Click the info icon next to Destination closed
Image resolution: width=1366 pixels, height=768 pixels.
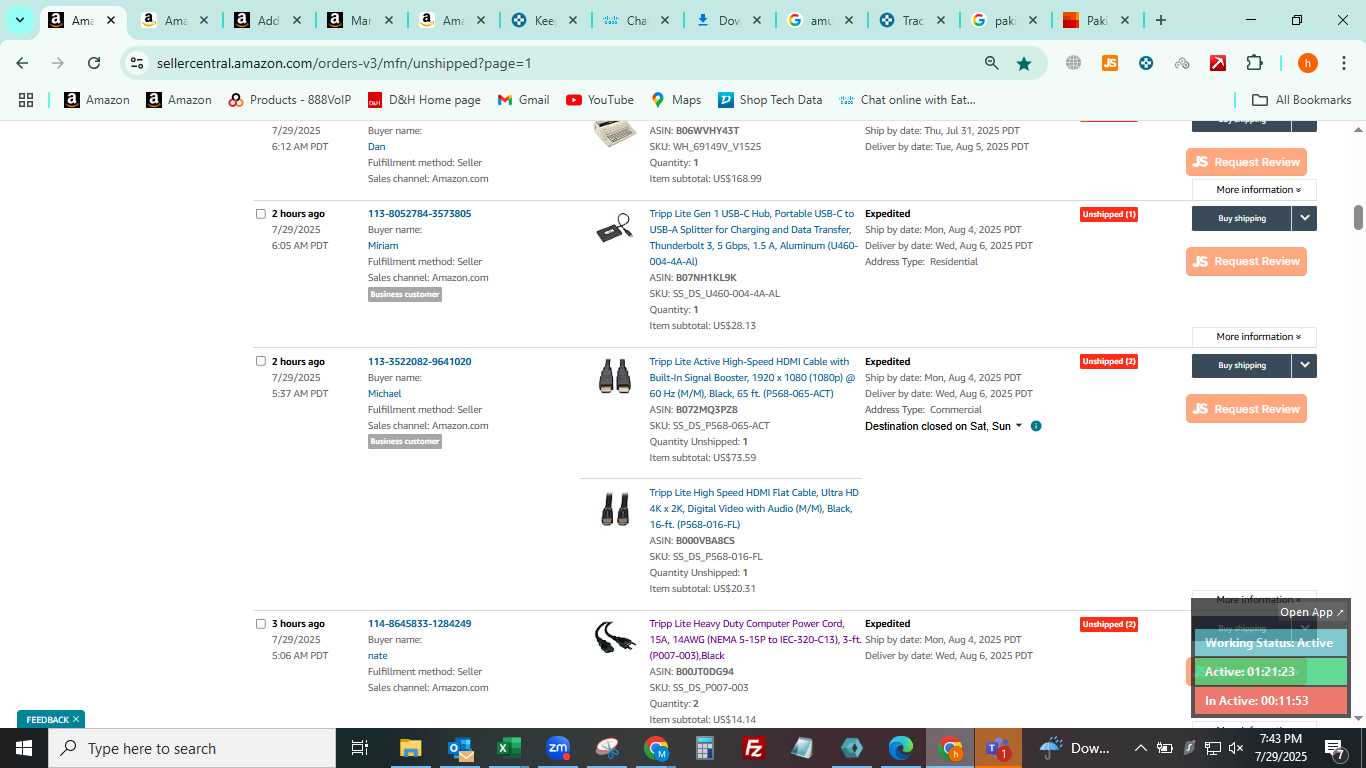click(x=1036, y=426)
